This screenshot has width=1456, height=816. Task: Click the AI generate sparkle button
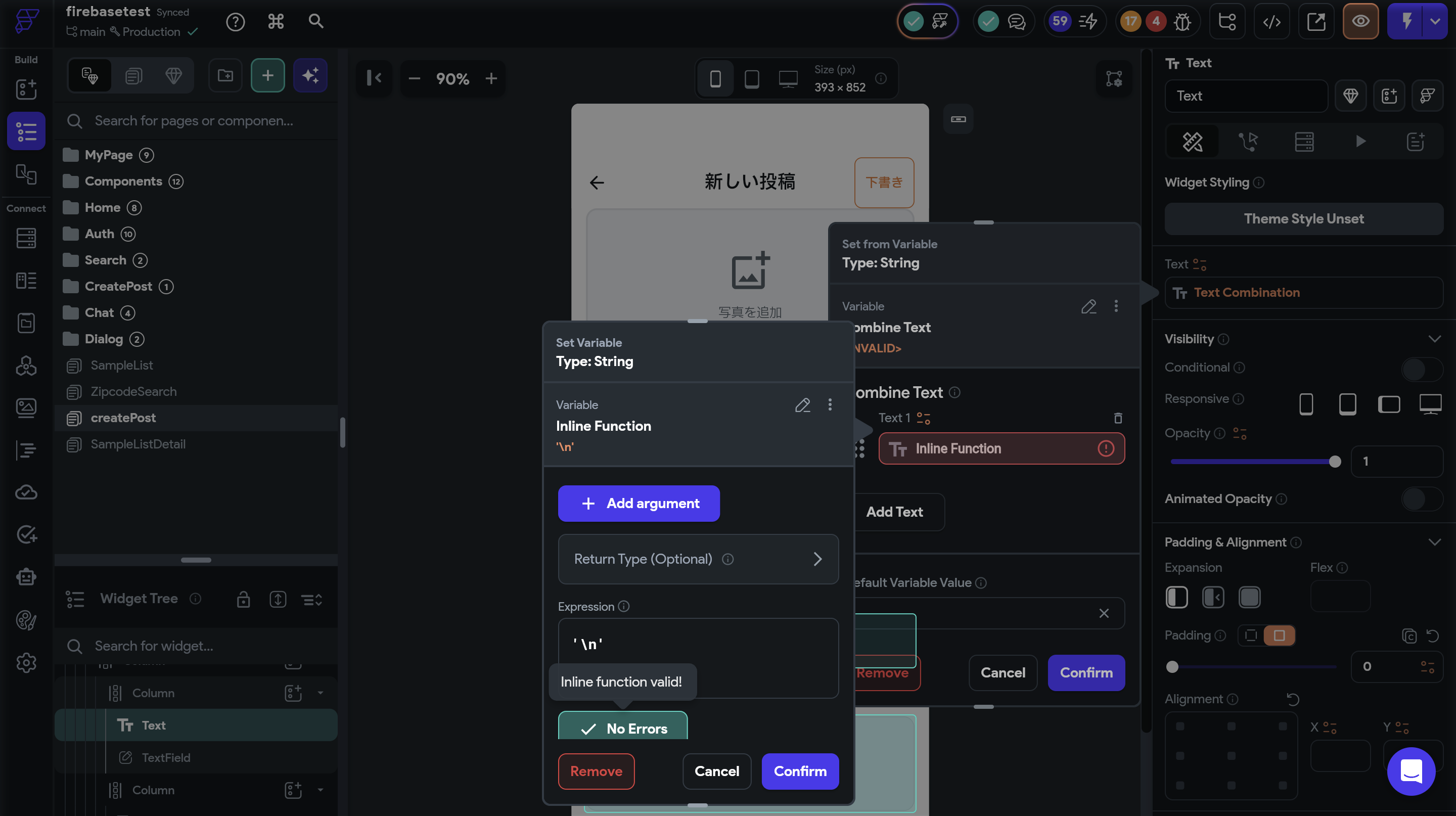coord(310,75)
